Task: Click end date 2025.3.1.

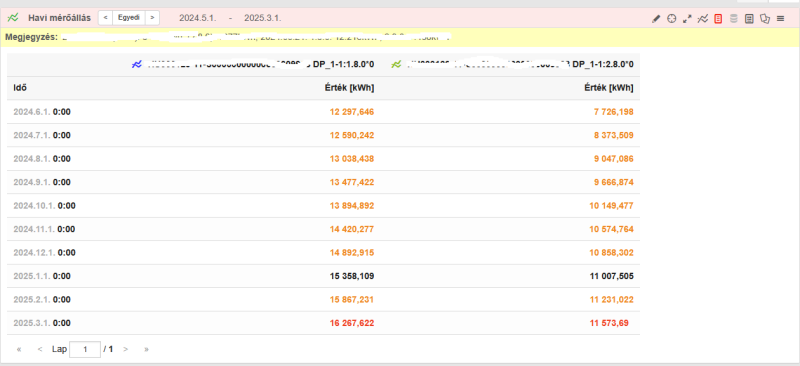Action: 263,18
